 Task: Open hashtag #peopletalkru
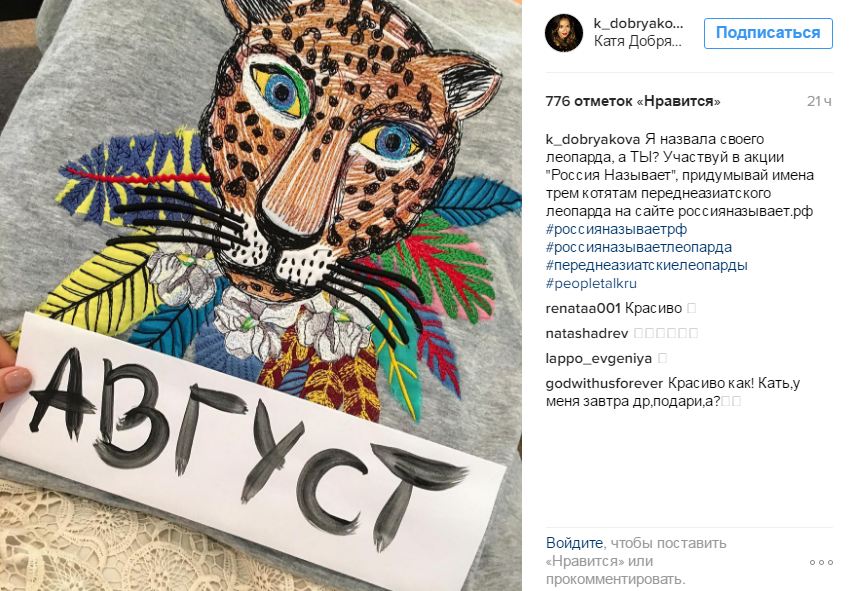(591, 283)
